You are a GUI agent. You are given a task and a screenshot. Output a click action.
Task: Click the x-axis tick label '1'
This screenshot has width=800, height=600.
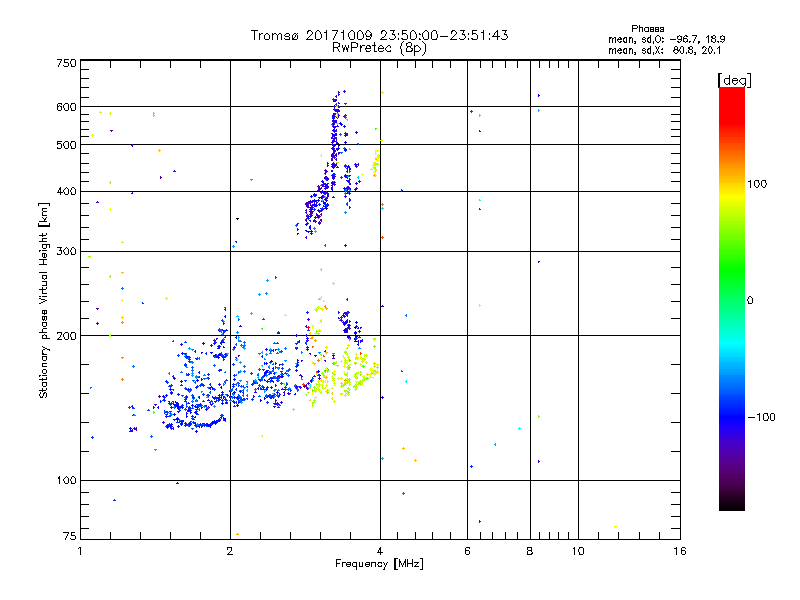[x=80, y=551]
